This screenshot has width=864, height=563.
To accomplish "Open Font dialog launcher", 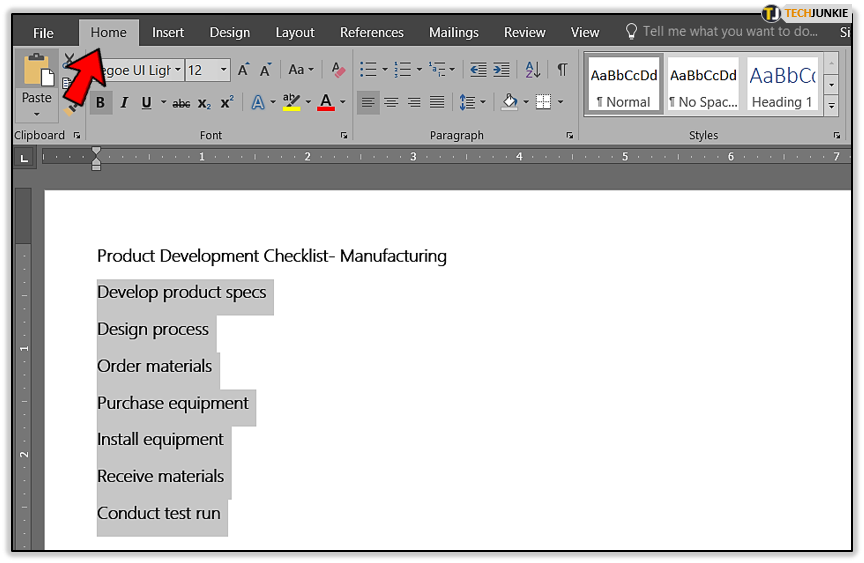I will click(x=344, y=136).
